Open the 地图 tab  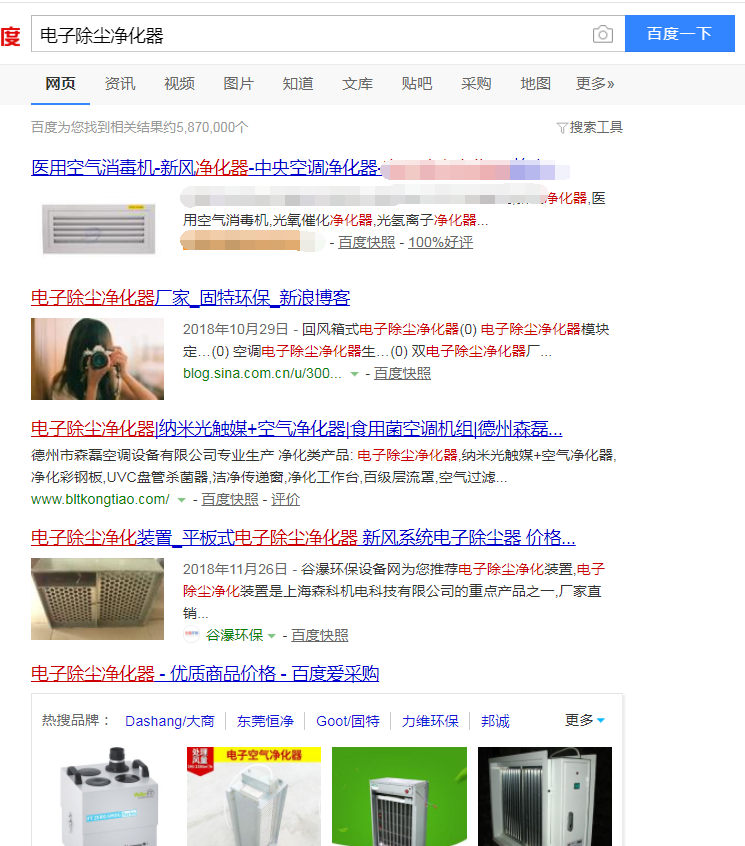535,84
